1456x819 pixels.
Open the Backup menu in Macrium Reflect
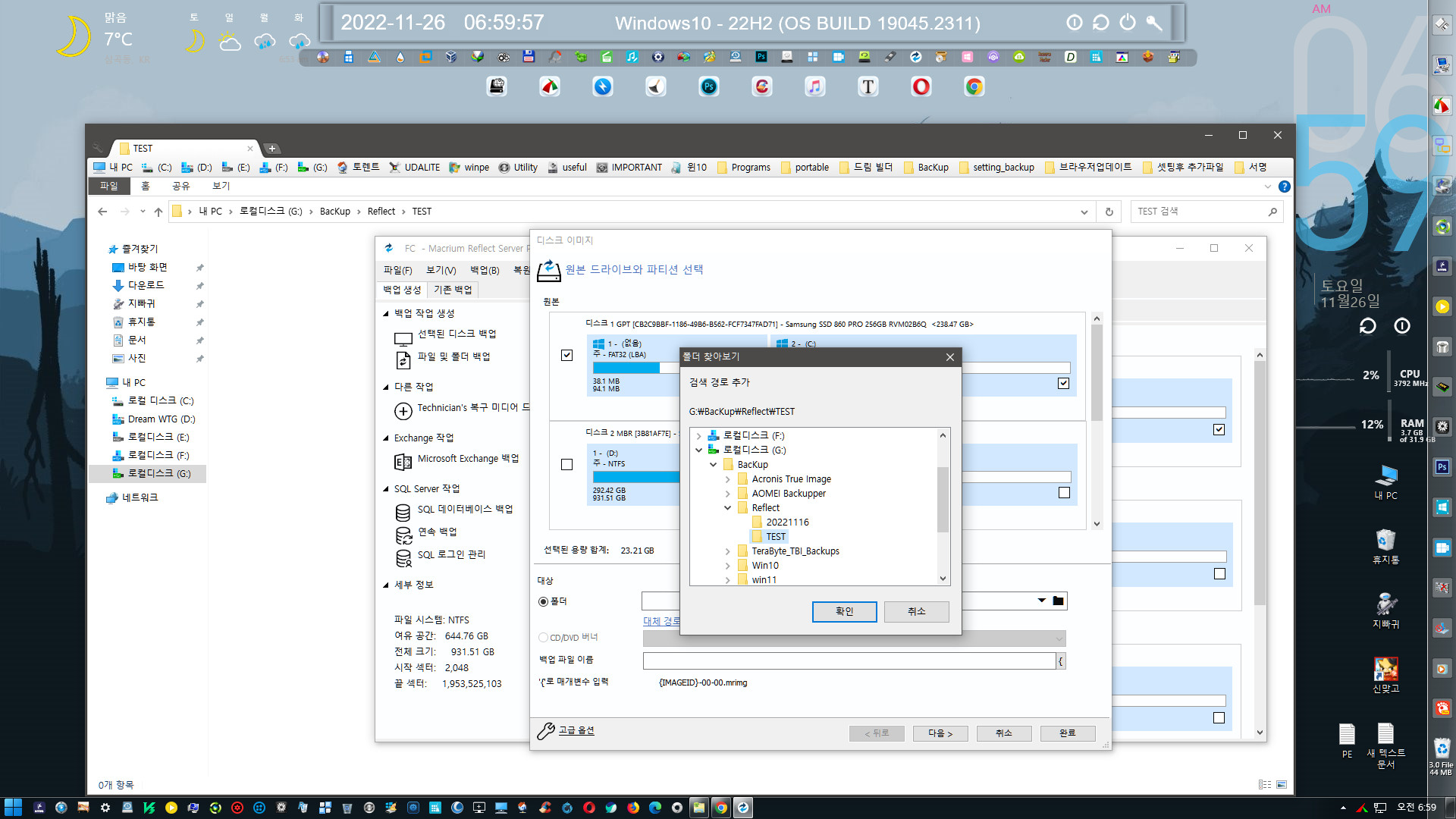[x=485, y=270]
